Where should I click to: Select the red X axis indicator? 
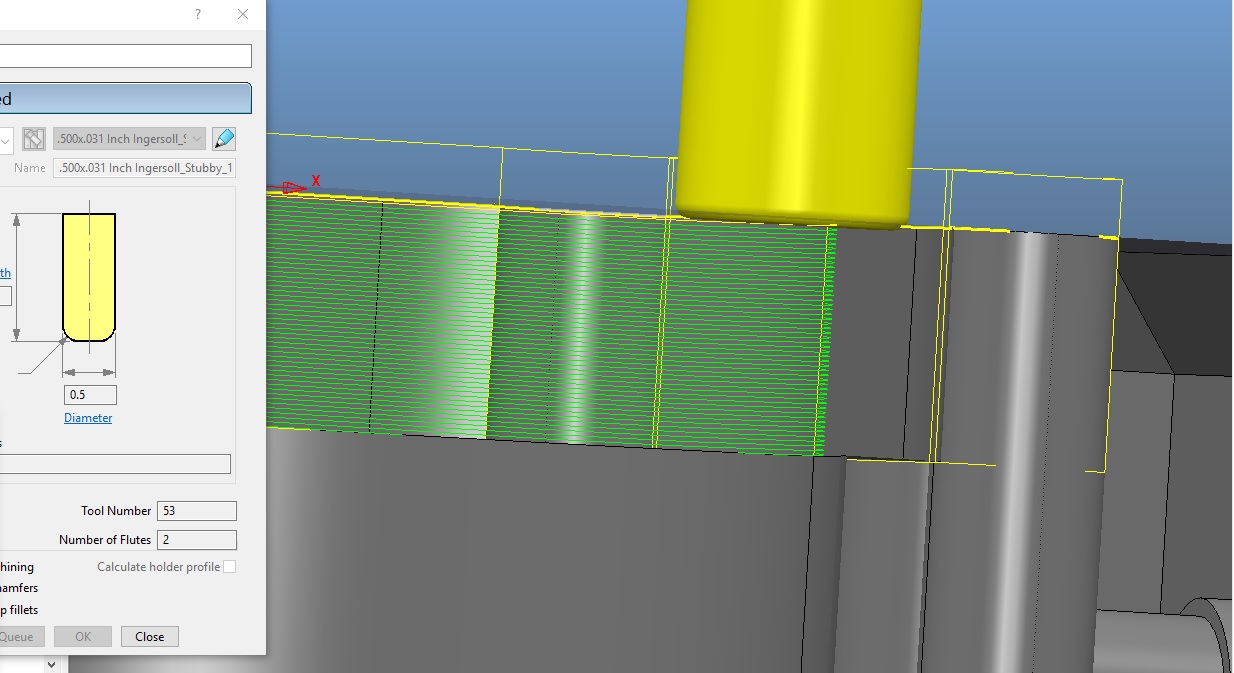(301, 183)
